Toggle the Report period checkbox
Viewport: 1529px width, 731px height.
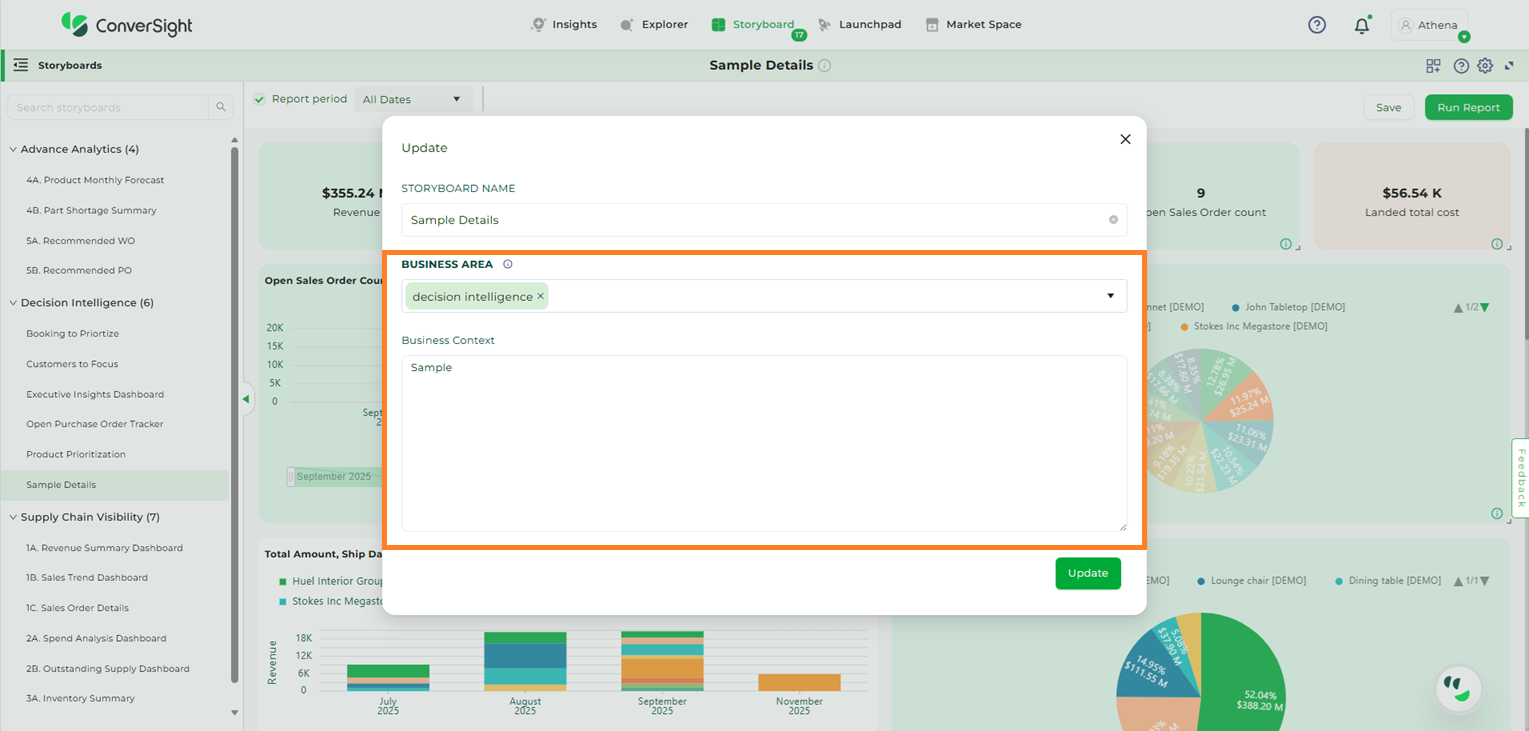(260, 99)
